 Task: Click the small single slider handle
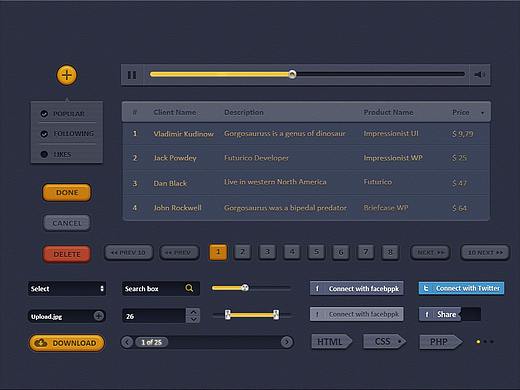tap(245, 287)
